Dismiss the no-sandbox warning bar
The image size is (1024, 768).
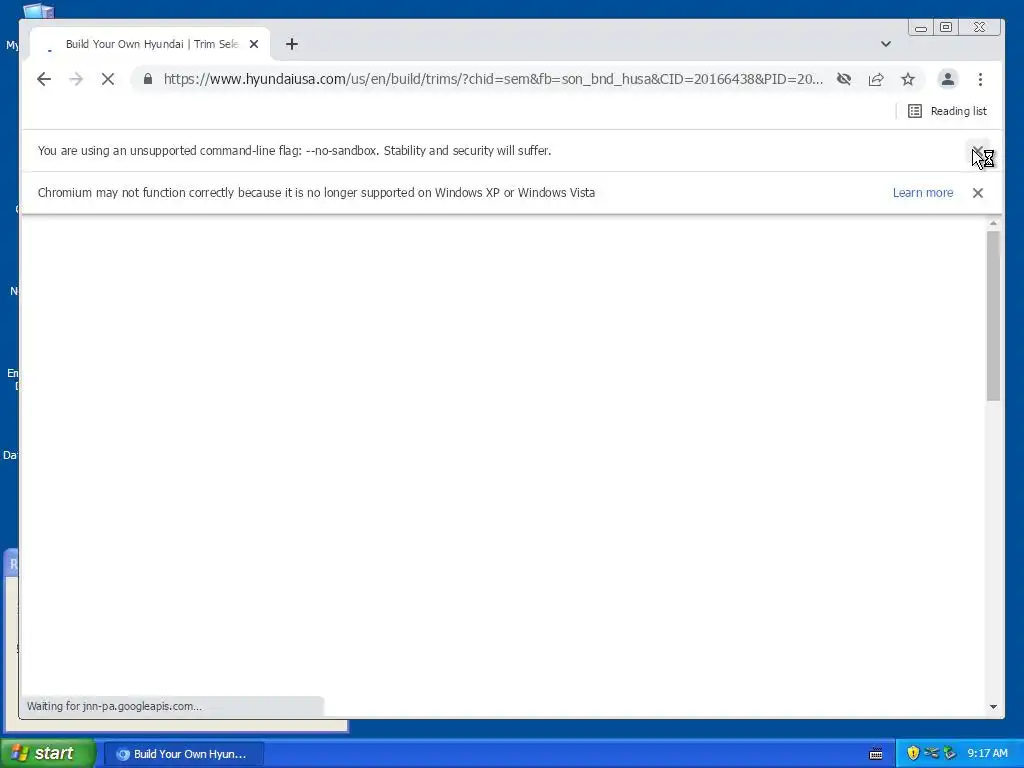pos(978,150)
